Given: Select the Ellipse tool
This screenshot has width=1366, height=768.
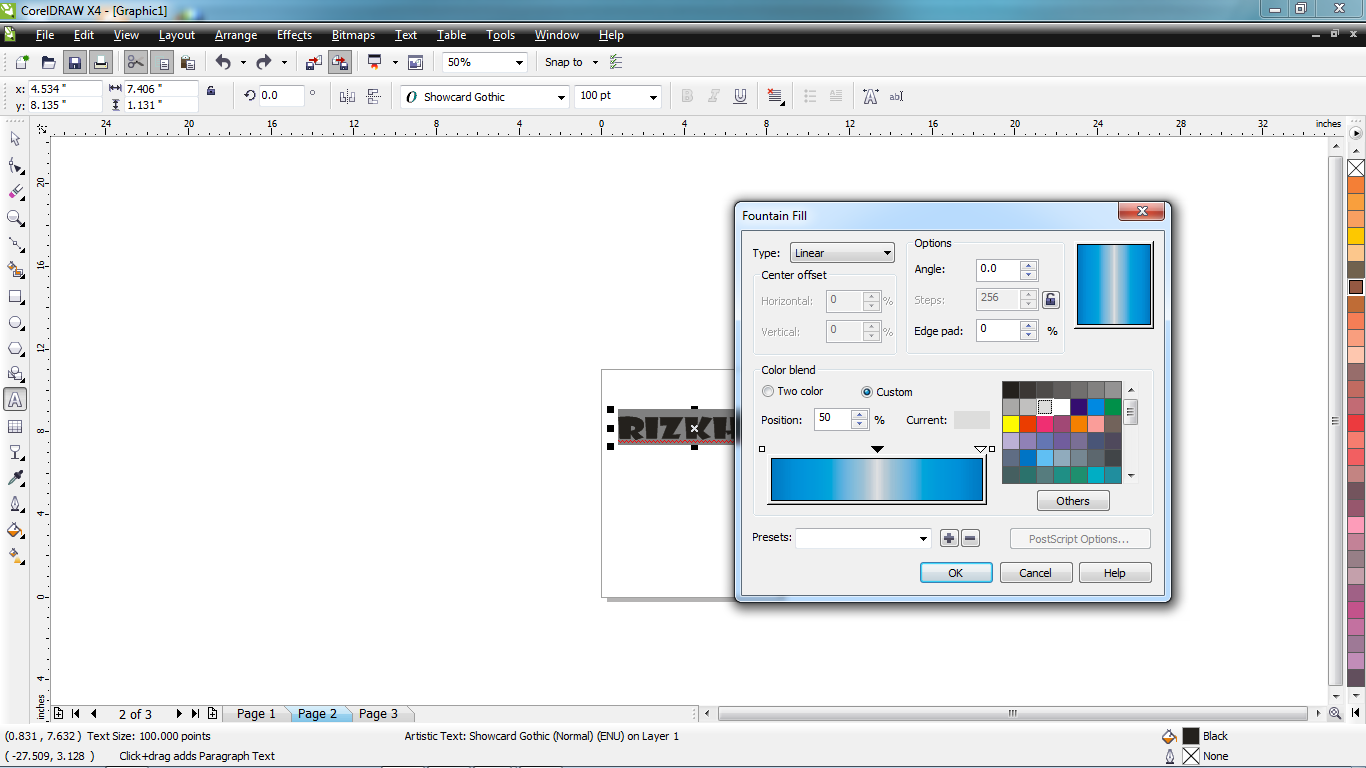Looking at the screenshot, I should point(15,323).
